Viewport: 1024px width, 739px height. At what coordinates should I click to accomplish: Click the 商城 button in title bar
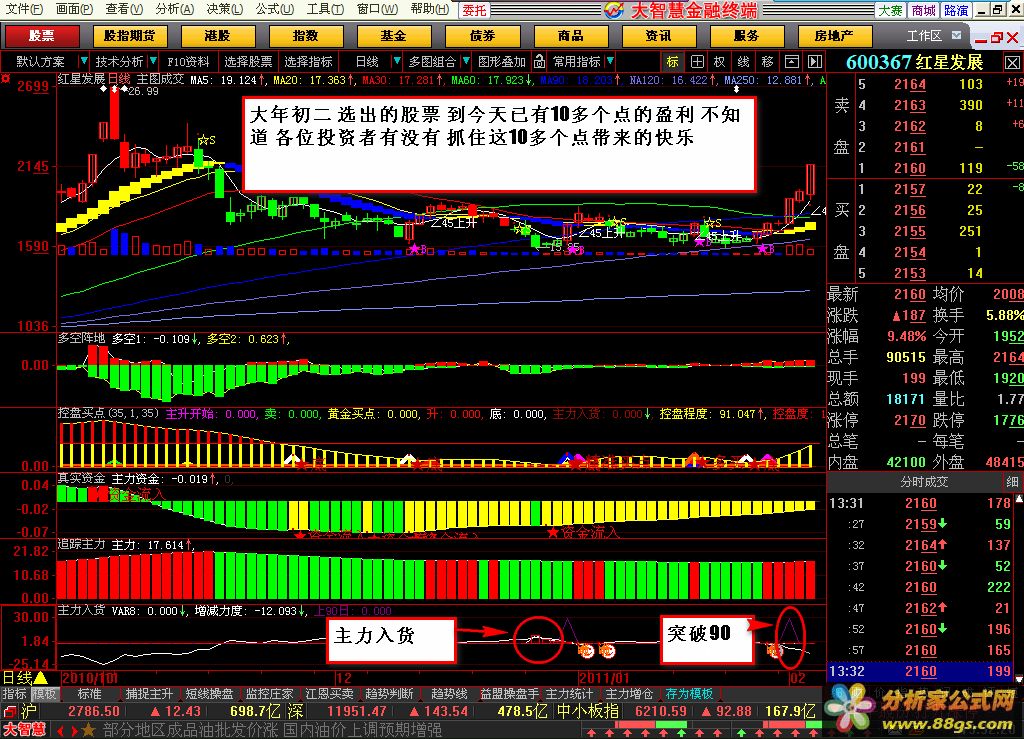(x=923, y=10)
